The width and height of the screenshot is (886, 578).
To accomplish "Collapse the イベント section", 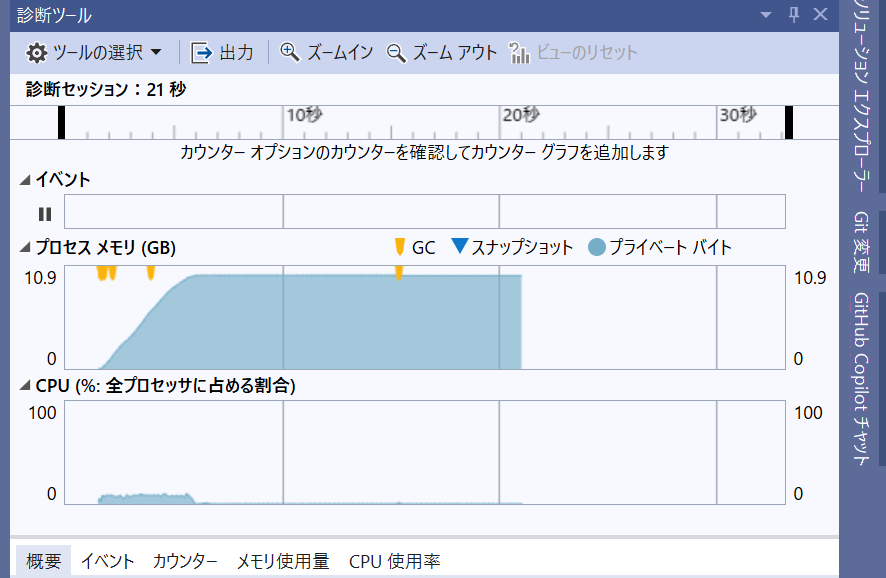I will [x=25, y=180].
